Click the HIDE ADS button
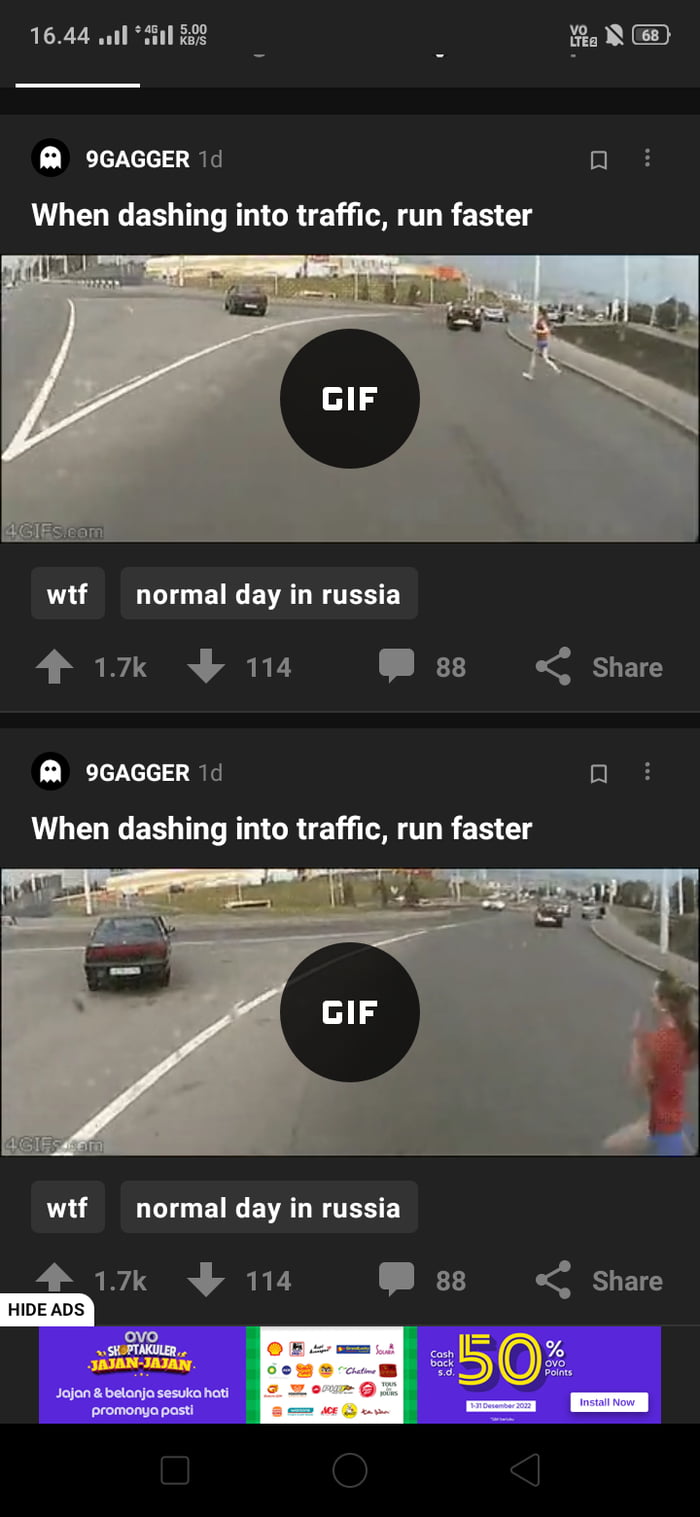This screenshot has height=1517, width=700. click(47, 1309)
